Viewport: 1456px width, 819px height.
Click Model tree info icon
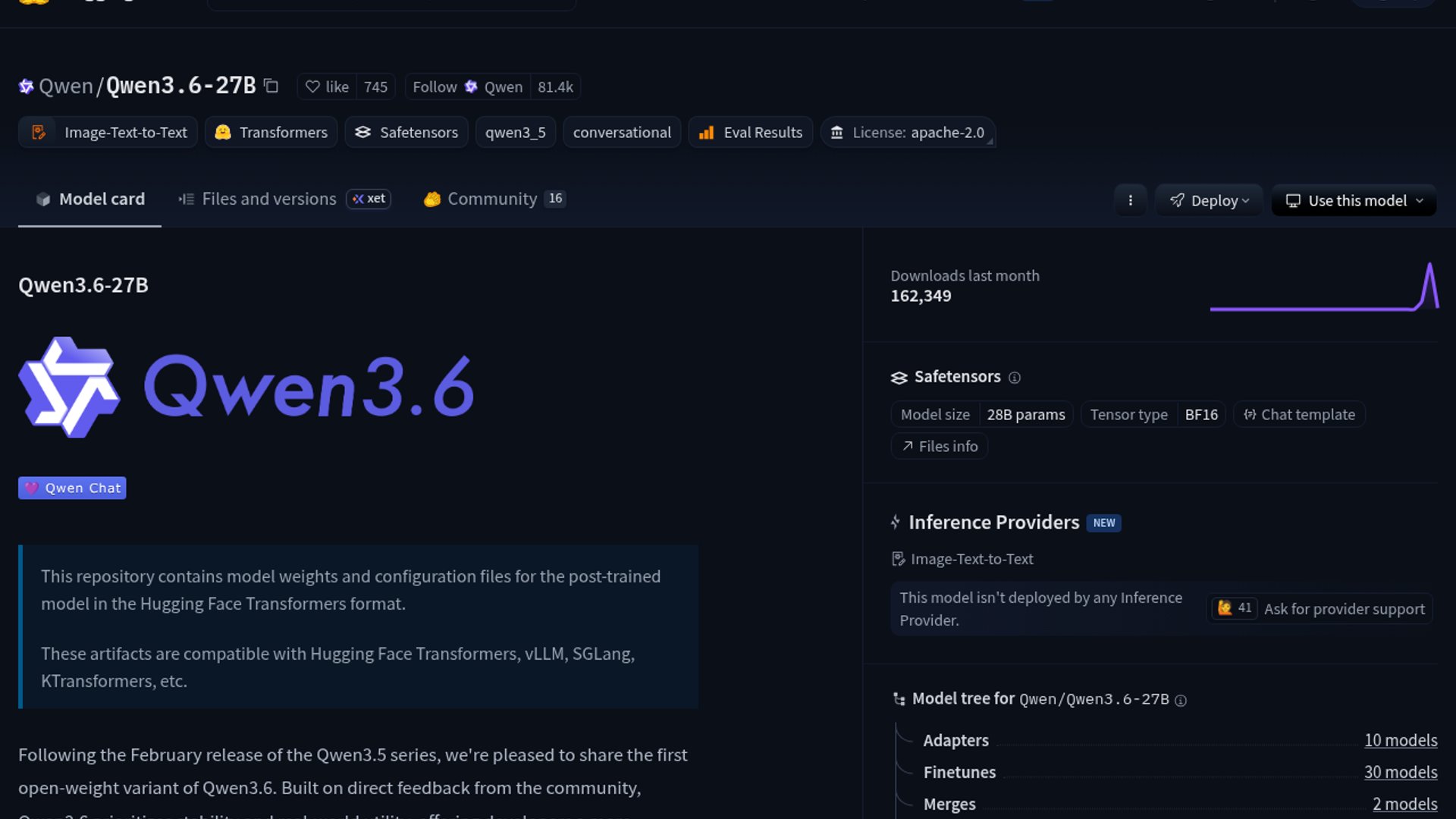(1181, 701)
